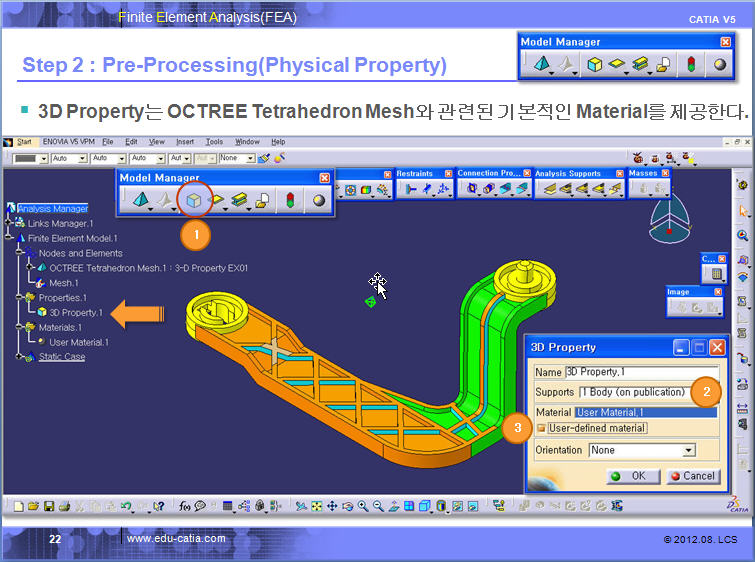
Task: Select 3D Property.1 in the tree
Action: [x=76, y=313]
